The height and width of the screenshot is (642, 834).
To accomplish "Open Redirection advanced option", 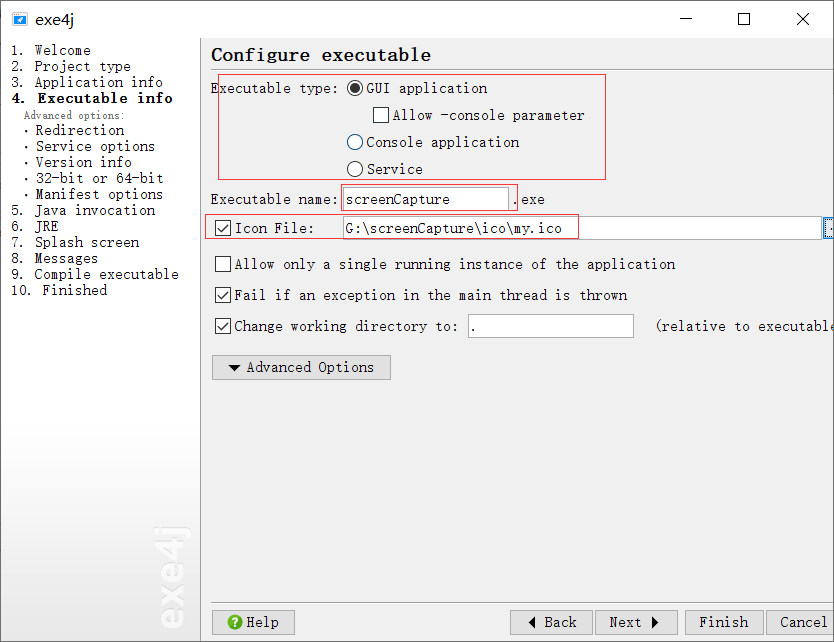I will point(80,130).
